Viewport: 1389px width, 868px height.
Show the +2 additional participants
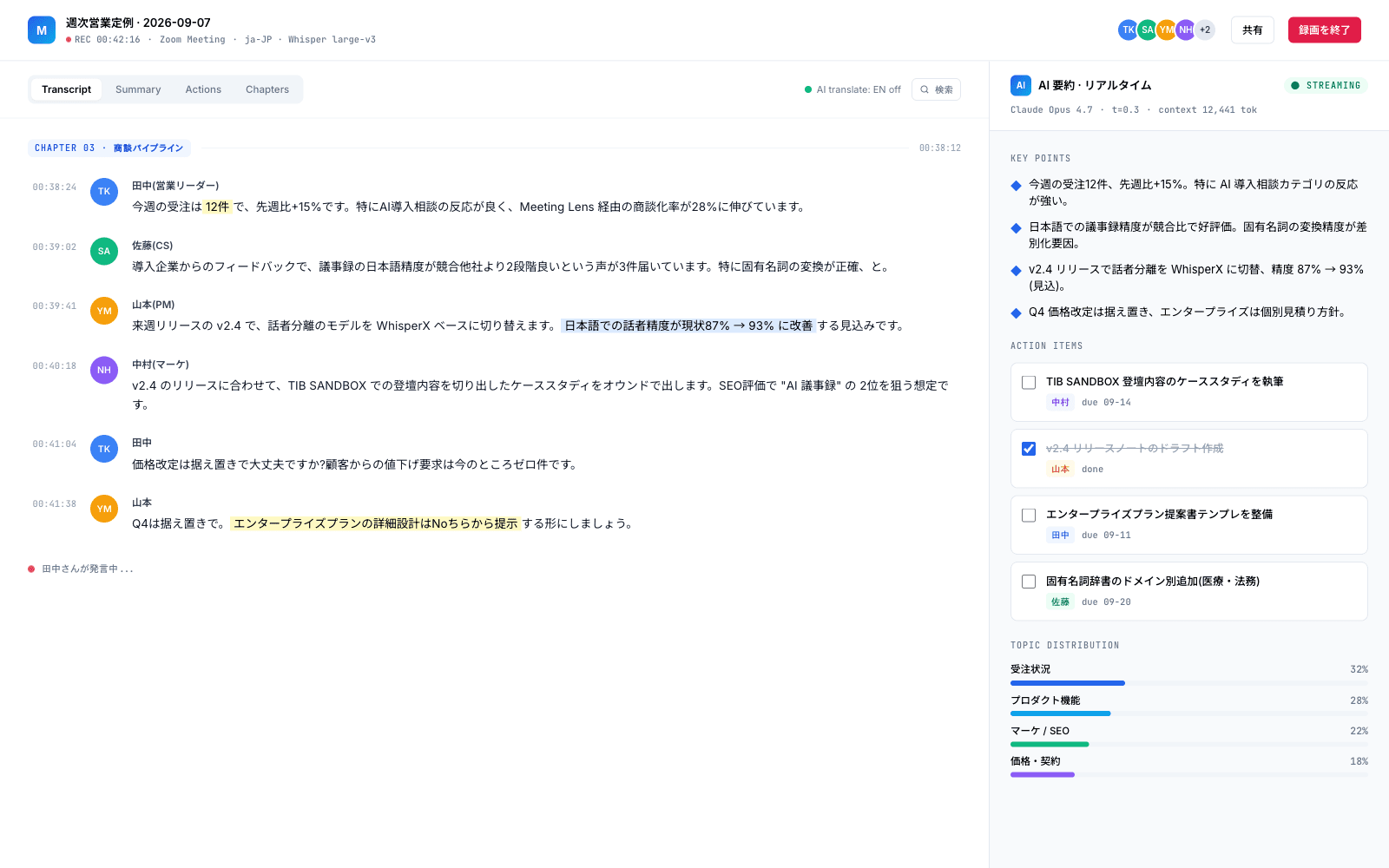pyautogui.click(x=1205, y=30)
